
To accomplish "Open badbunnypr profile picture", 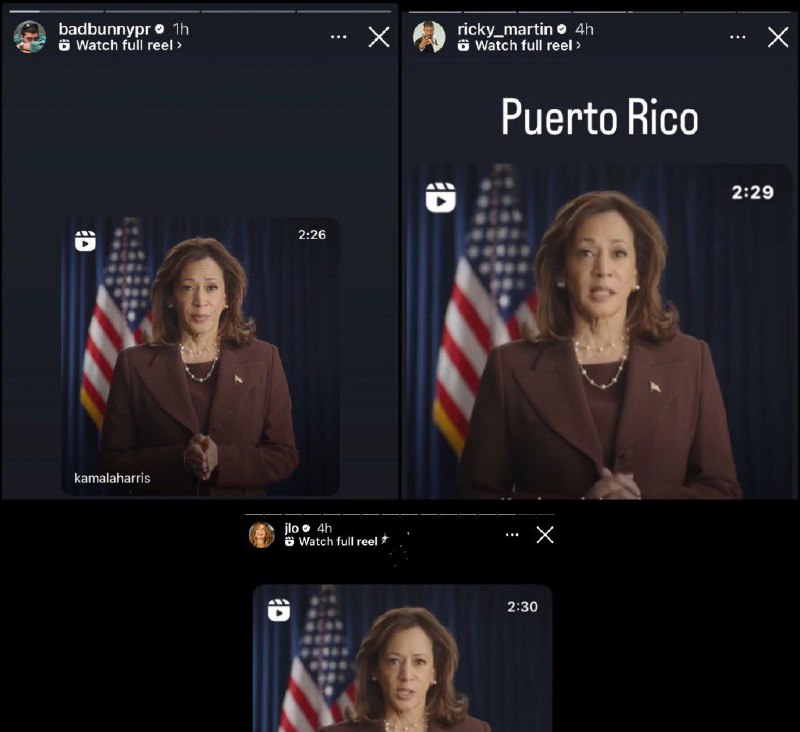I will [x=30, y=37].
